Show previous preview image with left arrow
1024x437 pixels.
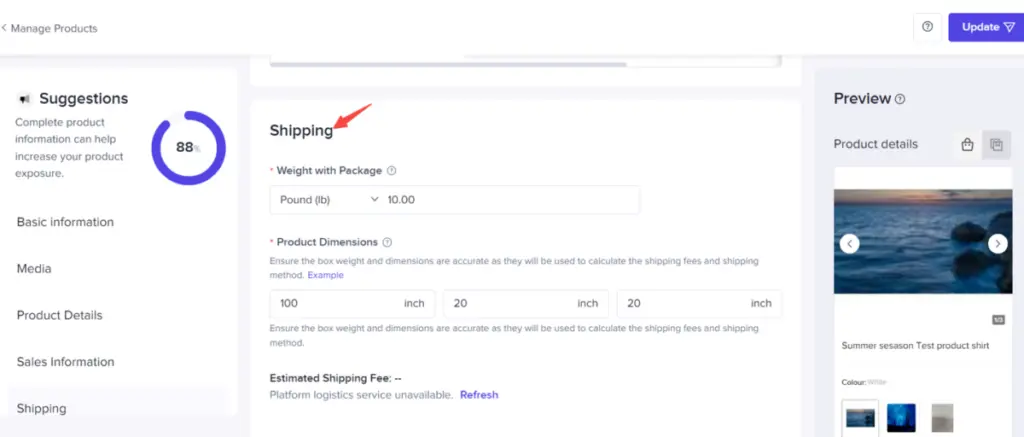pos(849,243)
